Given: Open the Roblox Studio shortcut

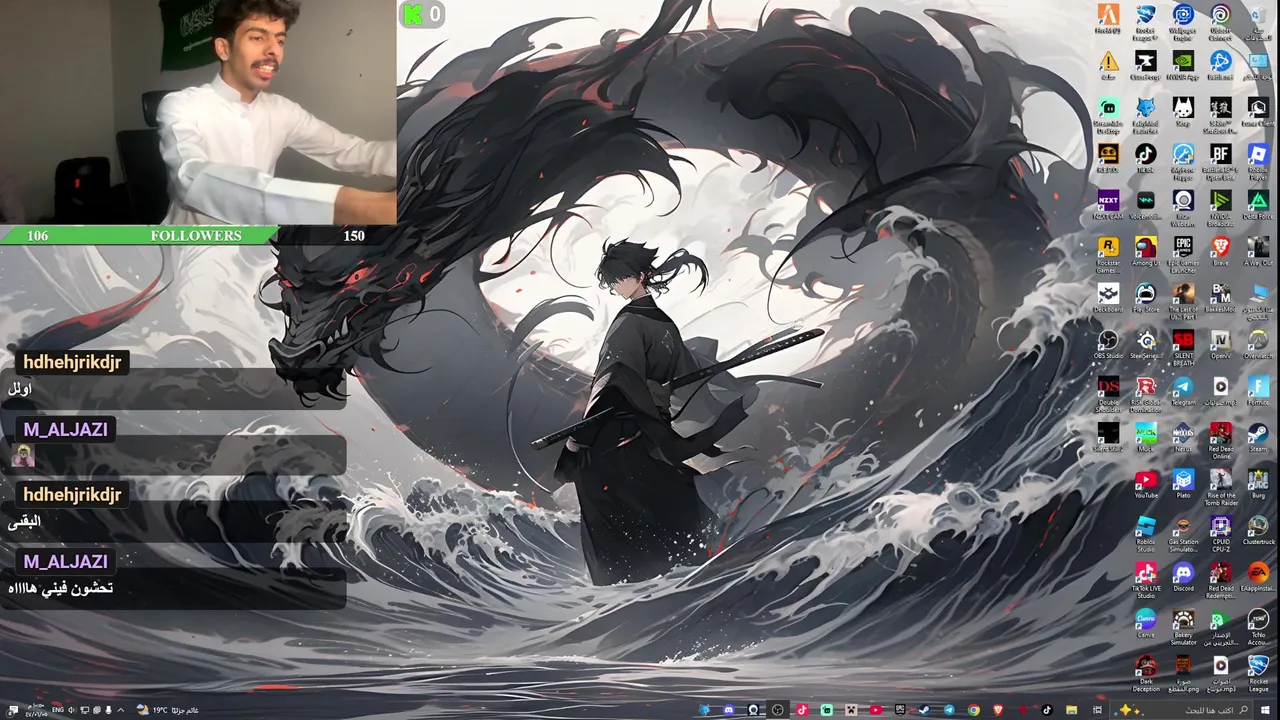Looking at the screenshot, I should click(1146, 532).
